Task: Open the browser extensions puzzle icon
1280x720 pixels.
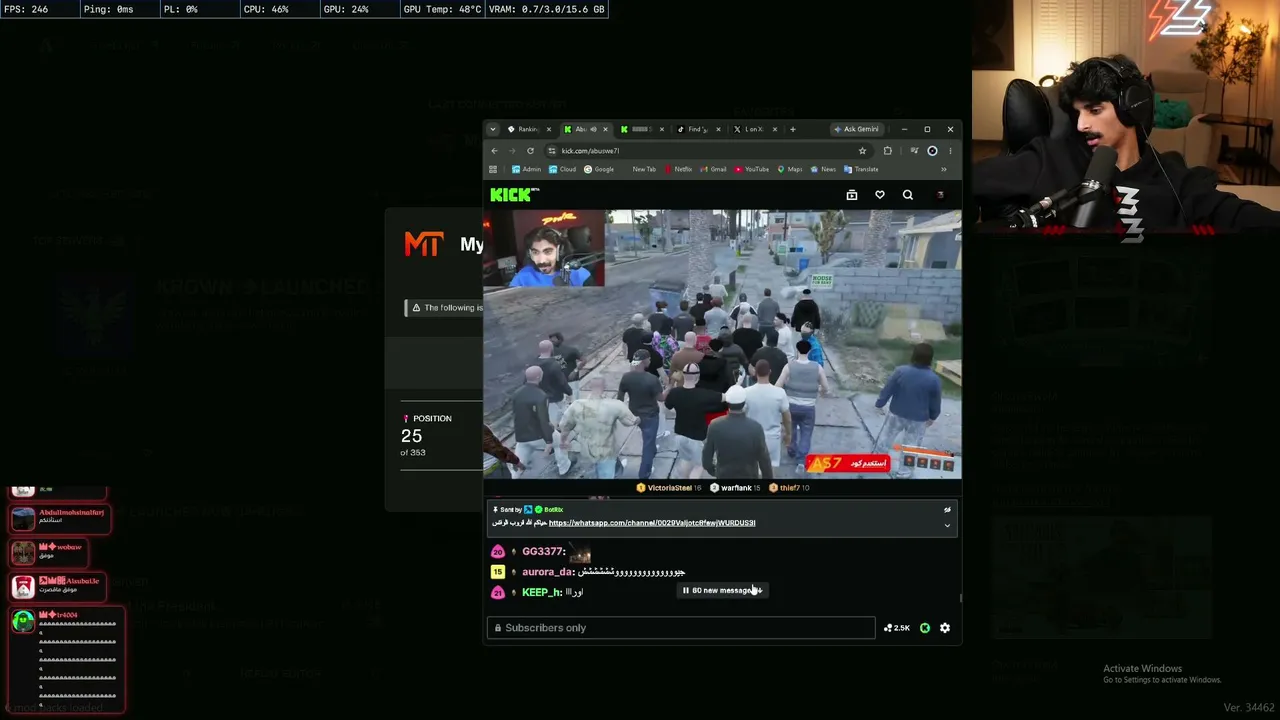Action: point(887,151)
